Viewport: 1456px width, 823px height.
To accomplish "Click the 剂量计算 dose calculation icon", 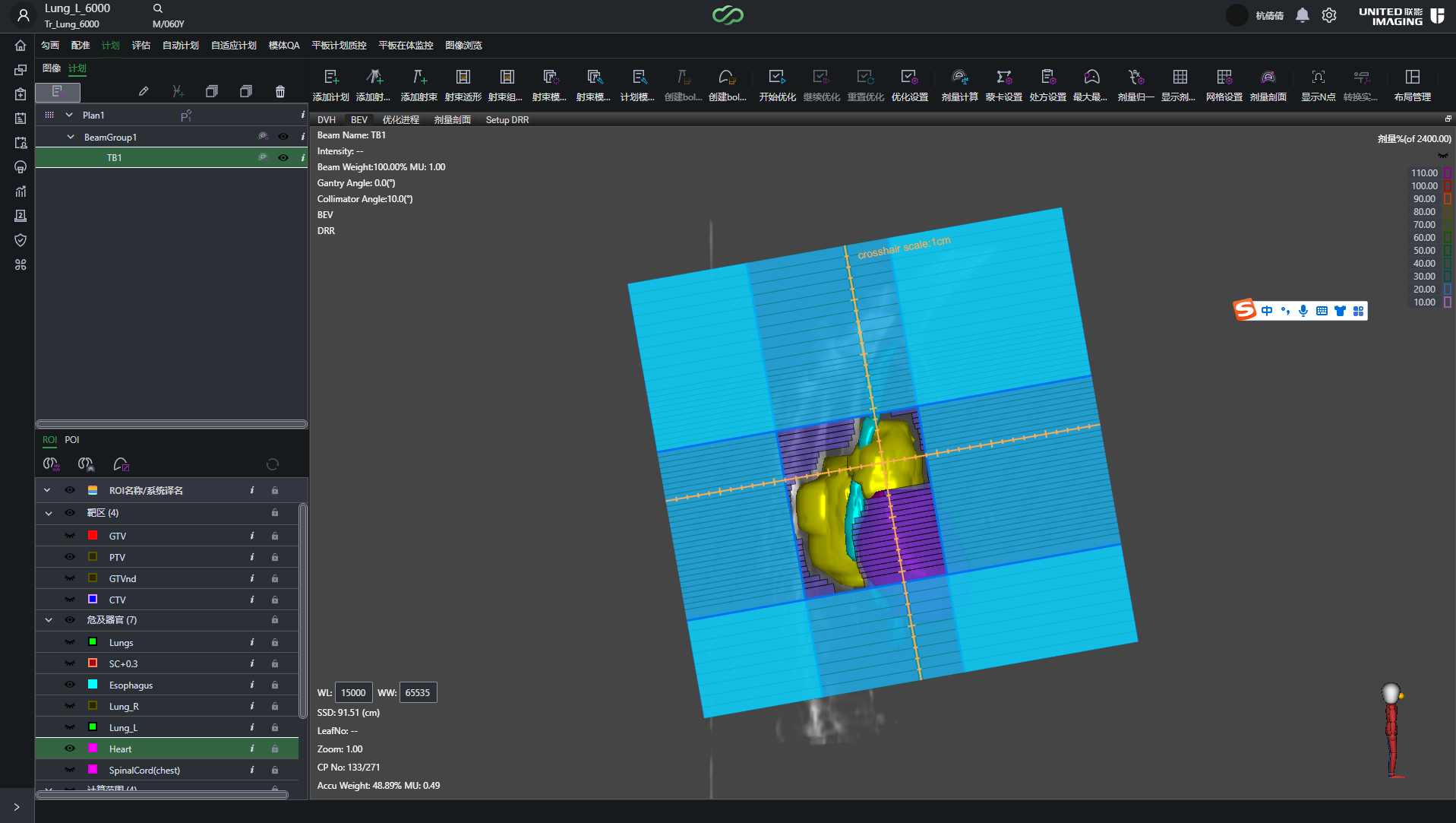I will point(960,77).
